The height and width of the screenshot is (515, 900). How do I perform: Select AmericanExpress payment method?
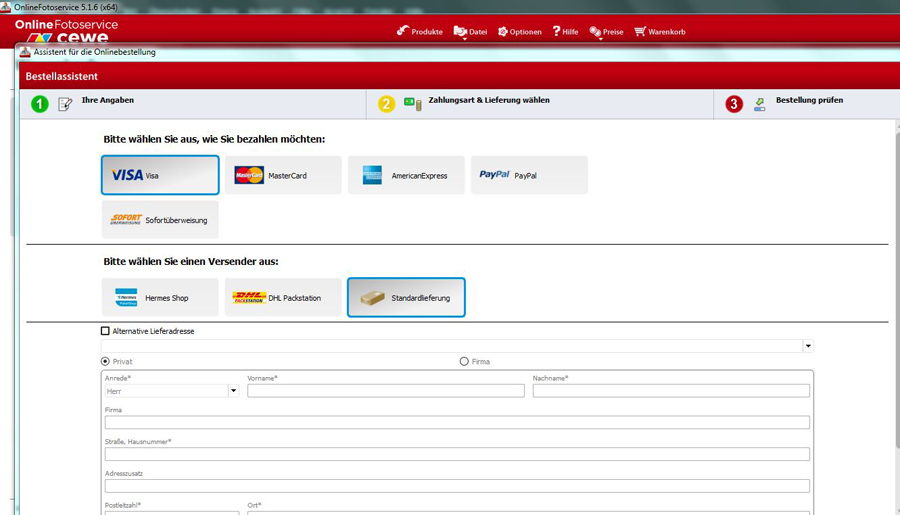point(406,175)
